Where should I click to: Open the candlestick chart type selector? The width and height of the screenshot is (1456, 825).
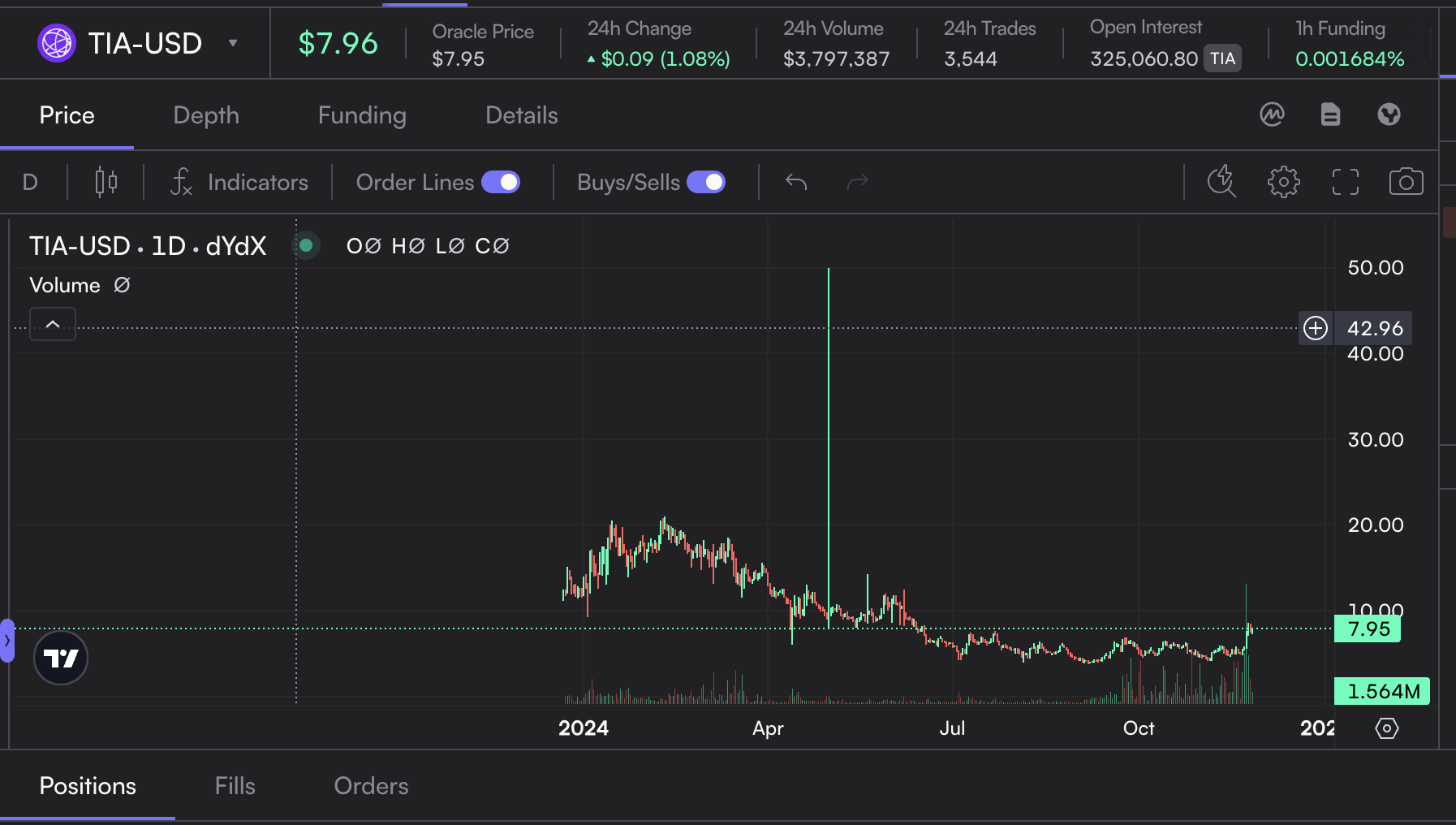(106, 182)
